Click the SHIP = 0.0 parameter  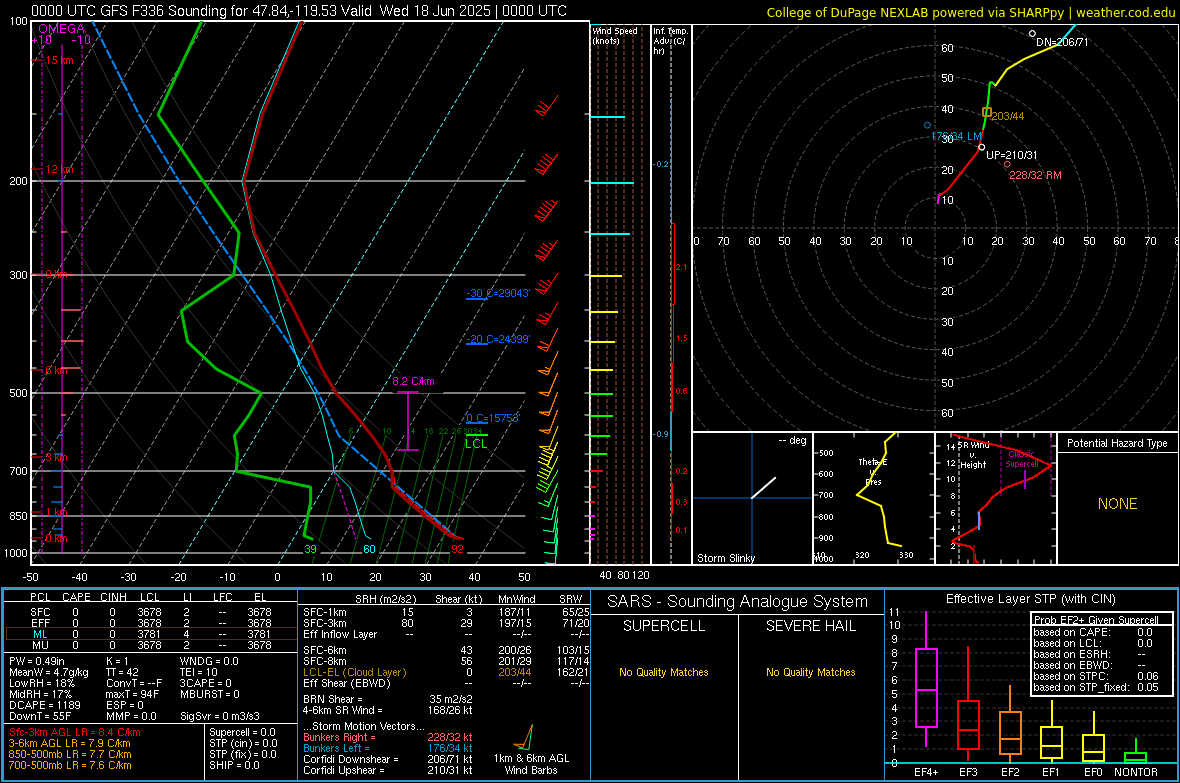pyautogui.click(x=234, y=765)
